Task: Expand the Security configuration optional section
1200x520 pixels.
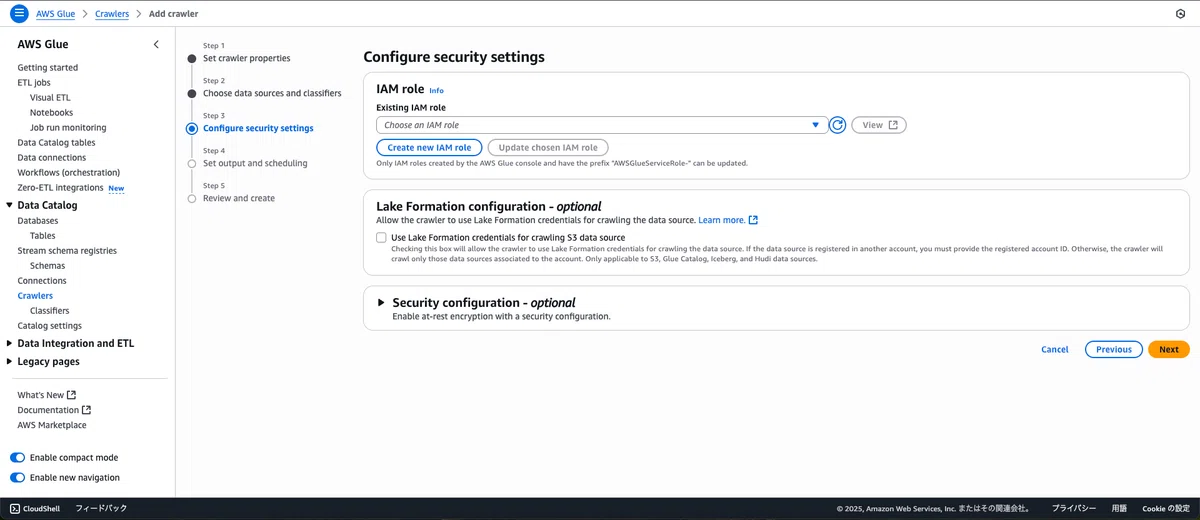Action: pyautogui.click(x=381, y=302)
